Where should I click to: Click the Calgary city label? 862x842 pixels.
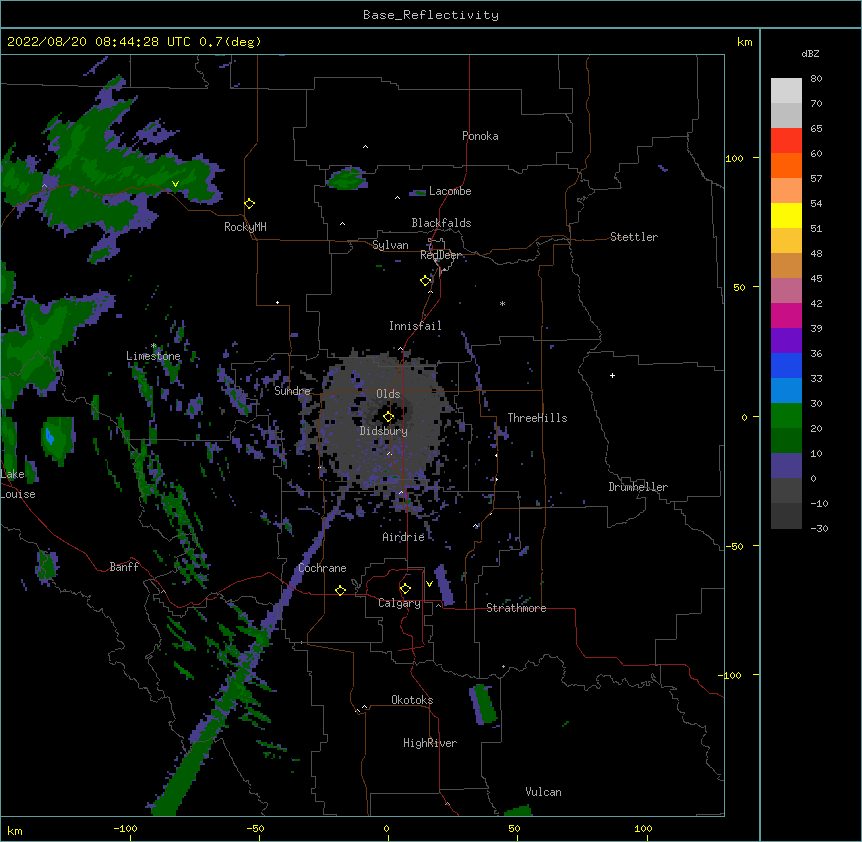pos(399,603)
